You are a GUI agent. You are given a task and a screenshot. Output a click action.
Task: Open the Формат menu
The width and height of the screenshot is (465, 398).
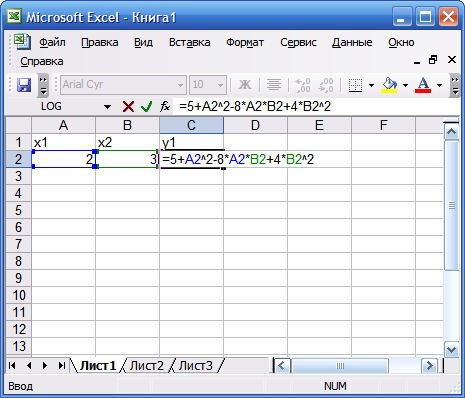point(245,43)
